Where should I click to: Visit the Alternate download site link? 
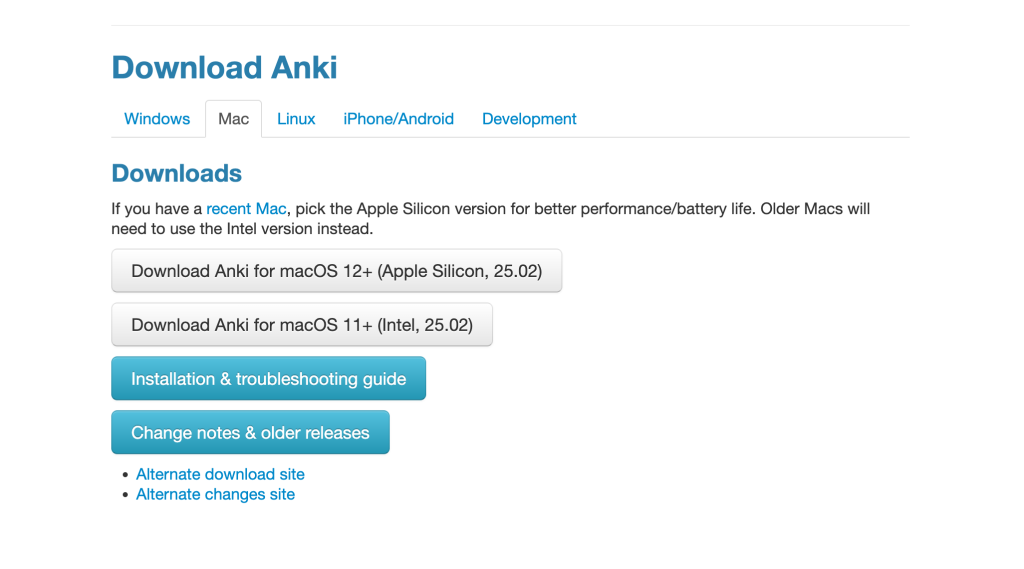220,474
